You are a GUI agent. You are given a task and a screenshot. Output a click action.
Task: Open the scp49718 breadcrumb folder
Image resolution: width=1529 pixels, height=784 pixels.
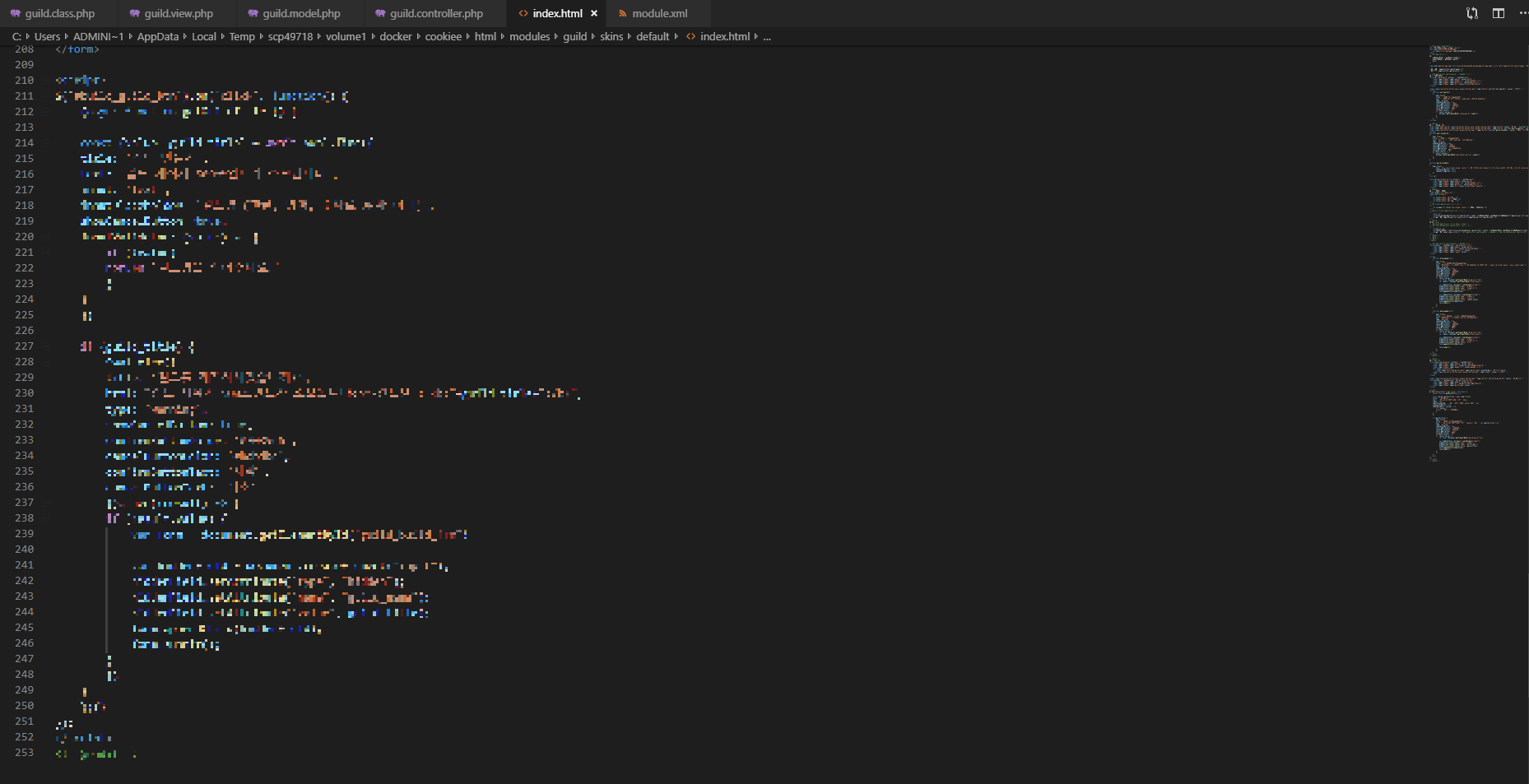290,36
